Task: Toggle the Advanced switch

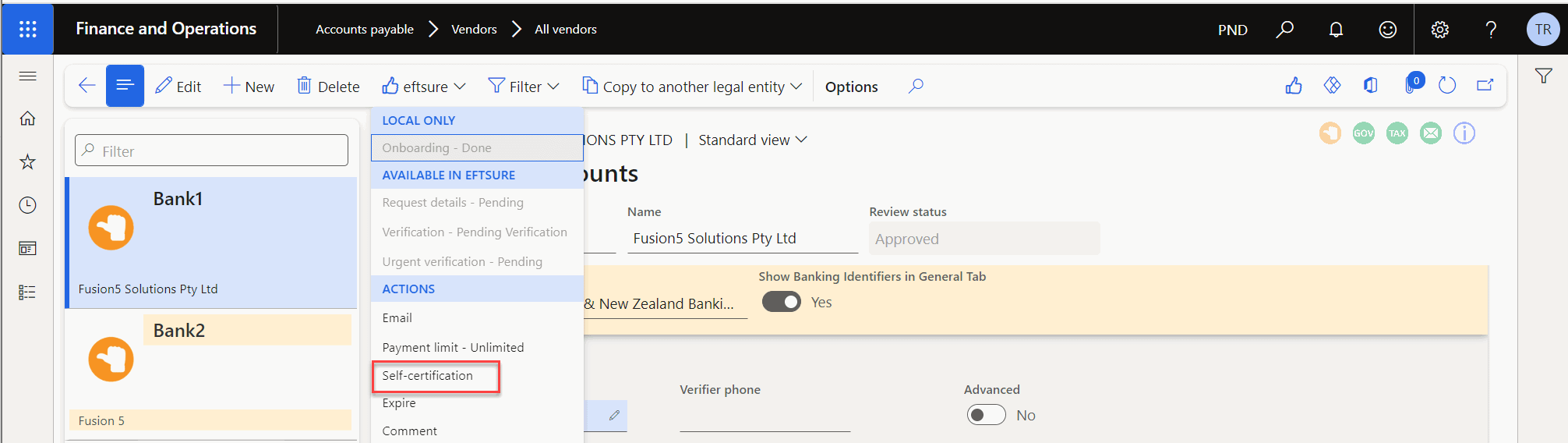Action: tap(986, 415)
